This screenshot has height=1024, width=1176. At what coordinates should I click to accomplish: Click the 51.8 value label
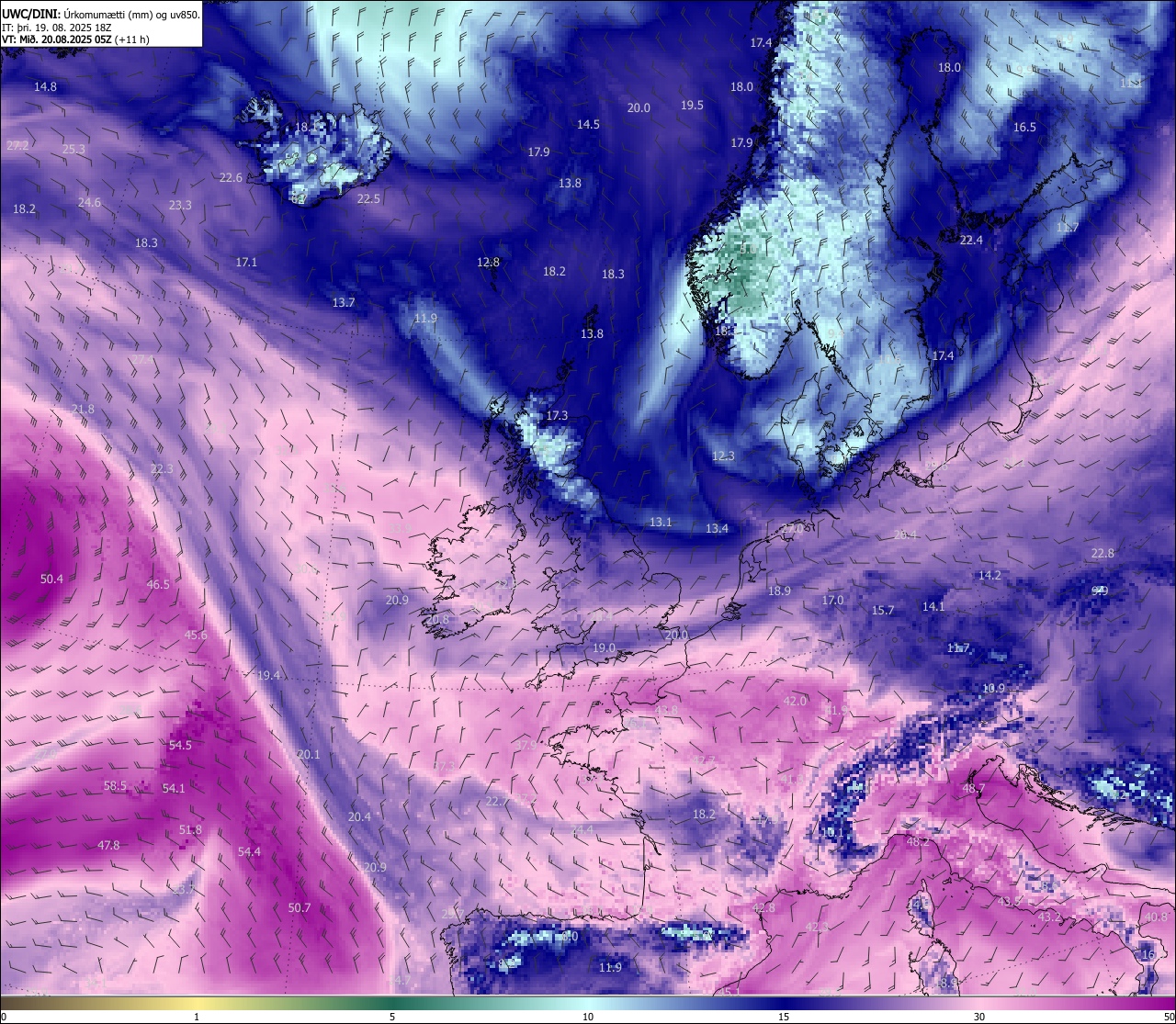click(x=190, y=830)
